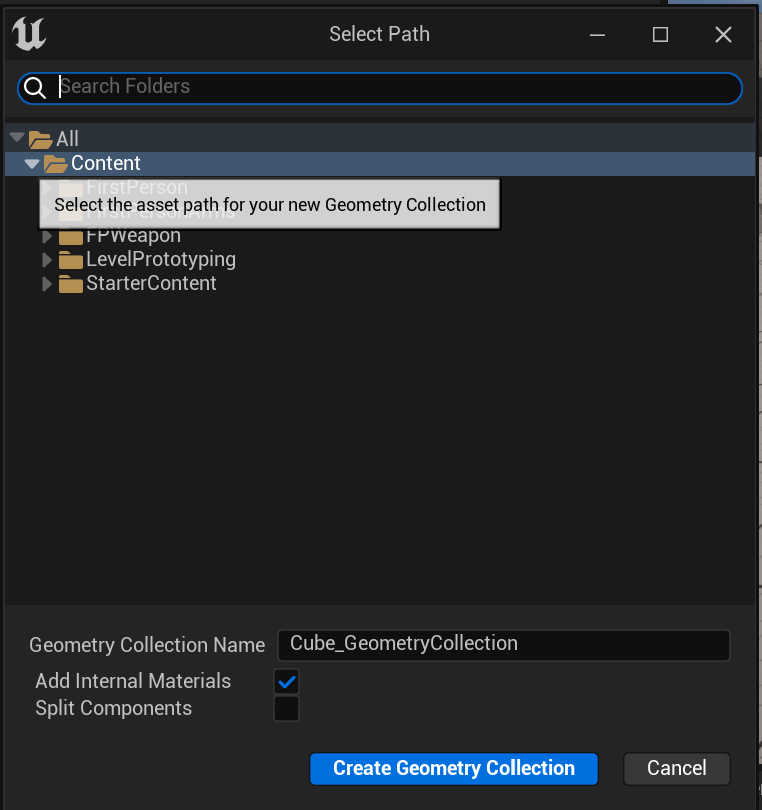Image resolution: width=762 pixels, height=810 pixels.
Task: Click the magnifier icon in the search box
Action: tap(35, 87)
